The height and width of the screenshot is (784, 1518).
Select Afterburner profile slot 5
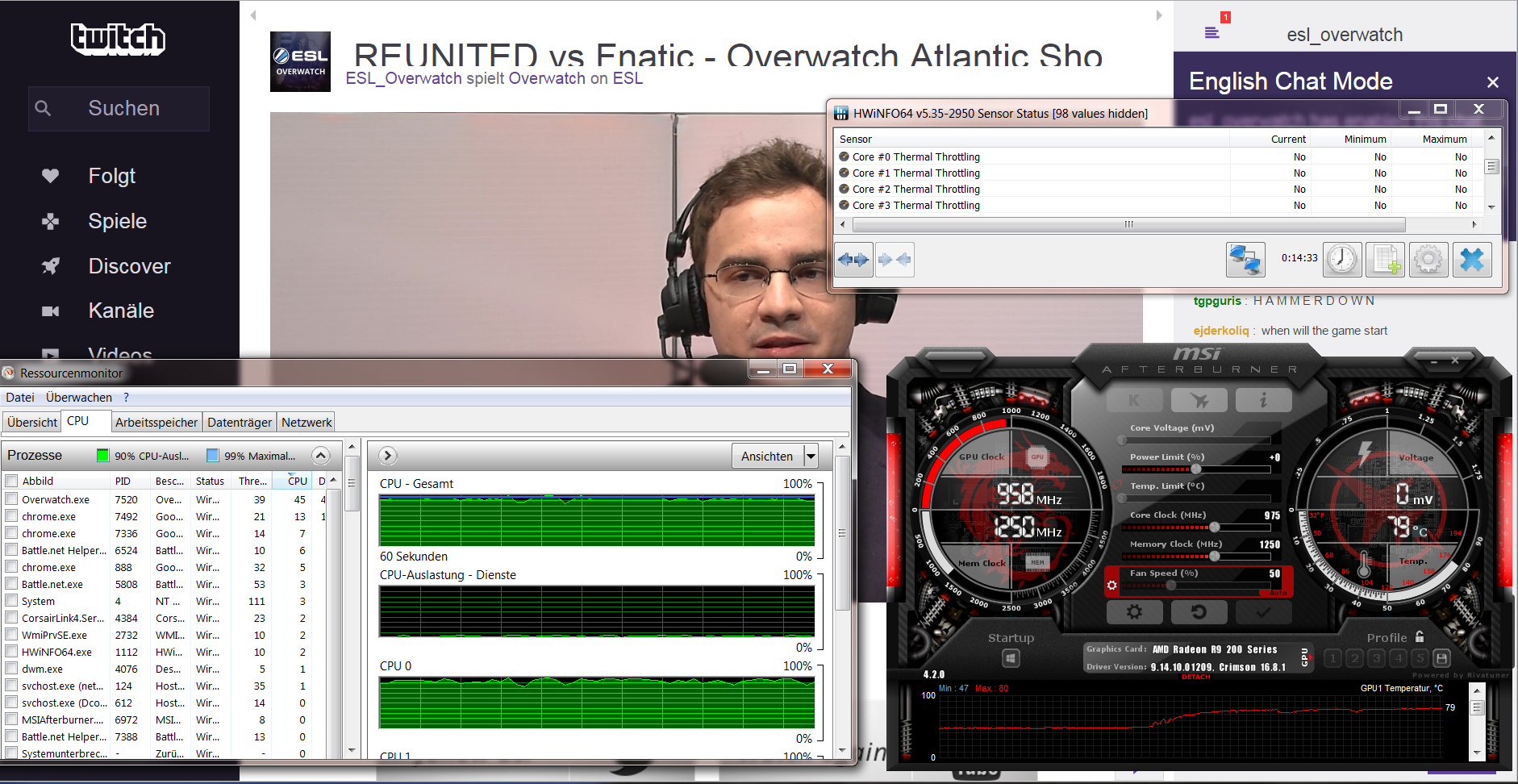1420,658
